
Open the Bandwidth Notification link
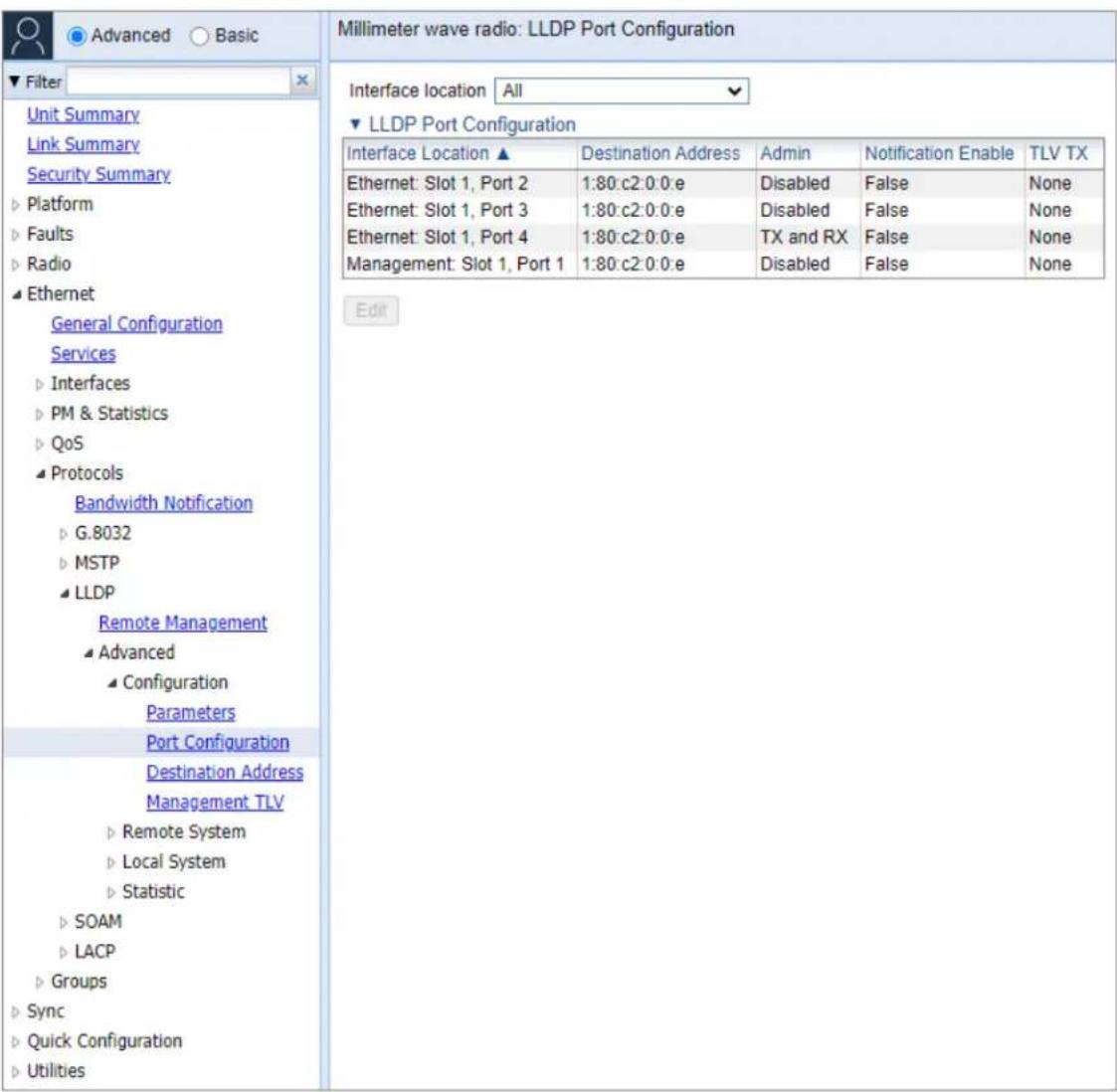[164, 503]
